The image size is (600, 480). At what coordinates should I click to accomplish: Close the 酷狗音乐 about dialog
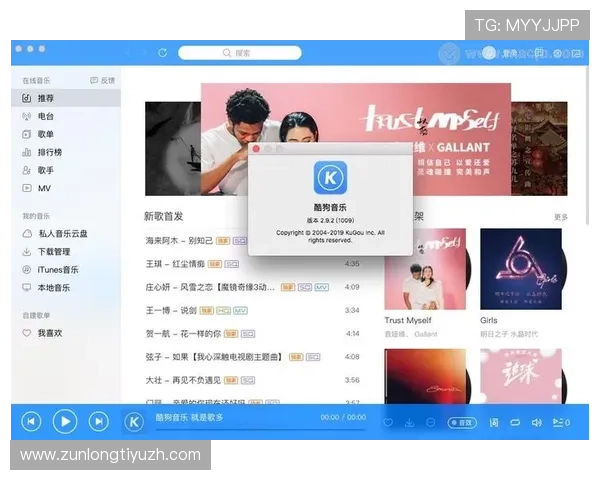256,149
